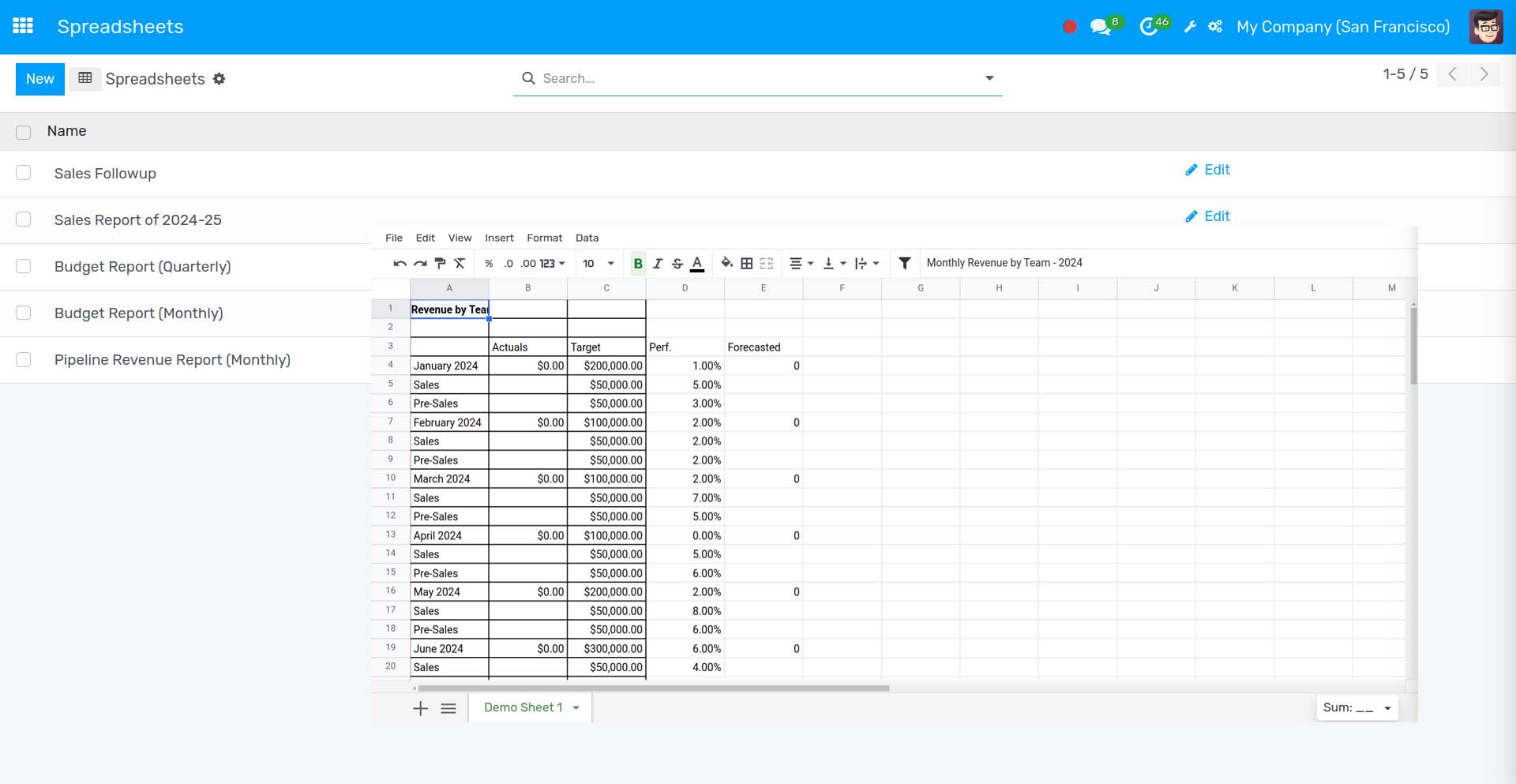
Task: Undo the last spreadsheet action
Action: pyautogui.click(x=400, y=264)
